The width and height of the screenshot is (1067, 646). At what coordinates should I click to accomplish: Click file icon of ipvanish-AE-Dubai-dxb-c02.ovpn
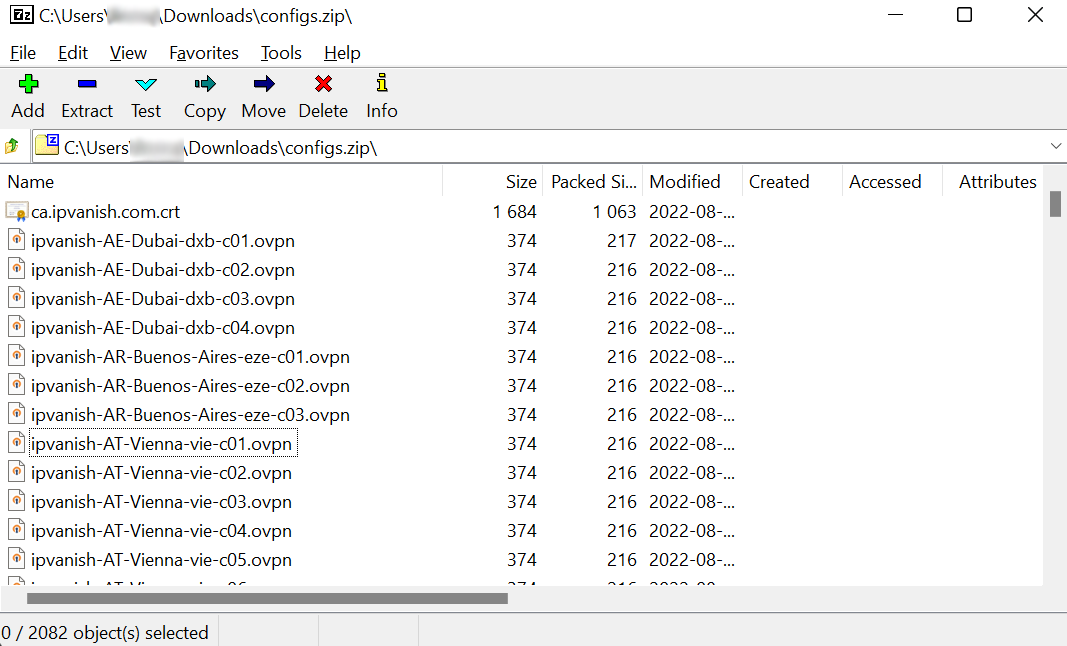17,270
